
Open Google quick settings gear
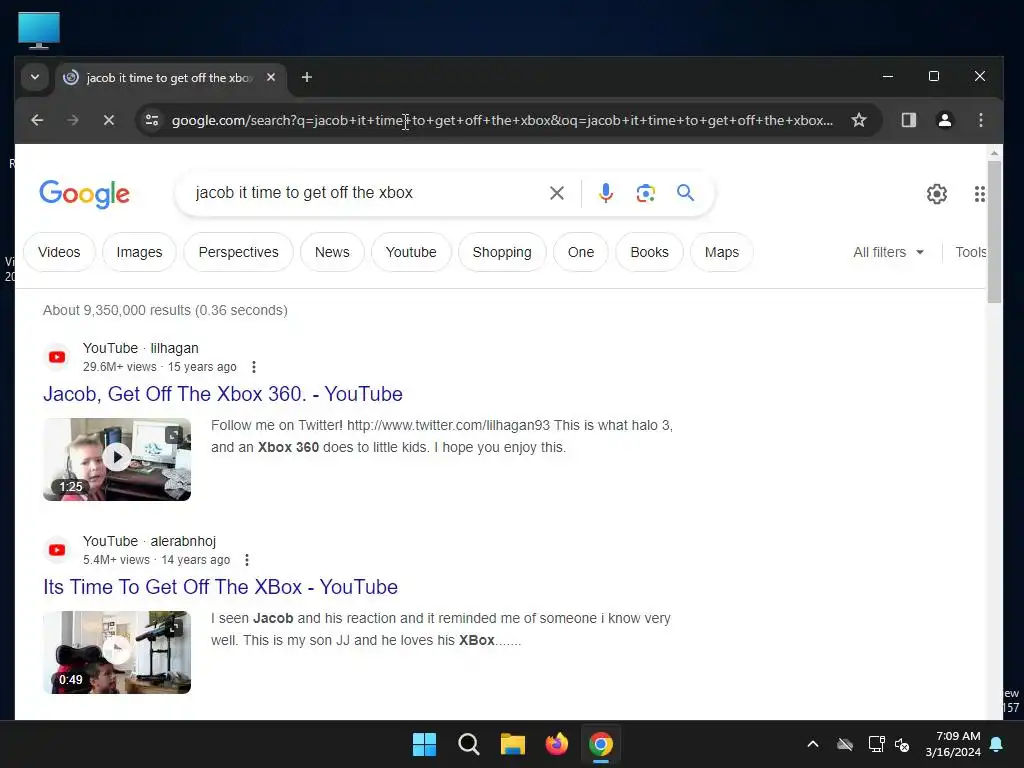(936, 194)
